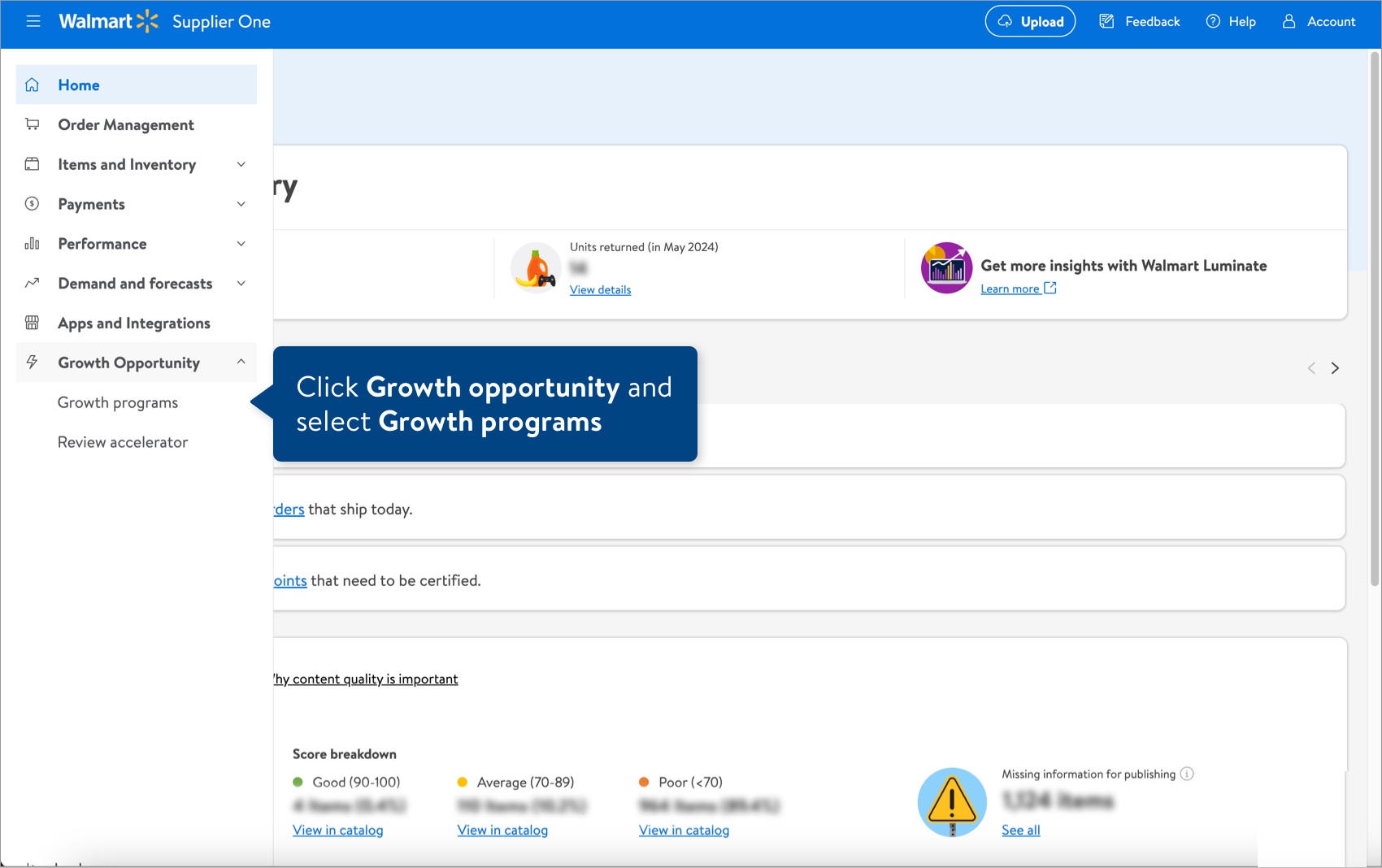Image resolution: width=1382 pixels, height=868 pixels.
Task: Expand the Payments menu
Action: [241, 204]
